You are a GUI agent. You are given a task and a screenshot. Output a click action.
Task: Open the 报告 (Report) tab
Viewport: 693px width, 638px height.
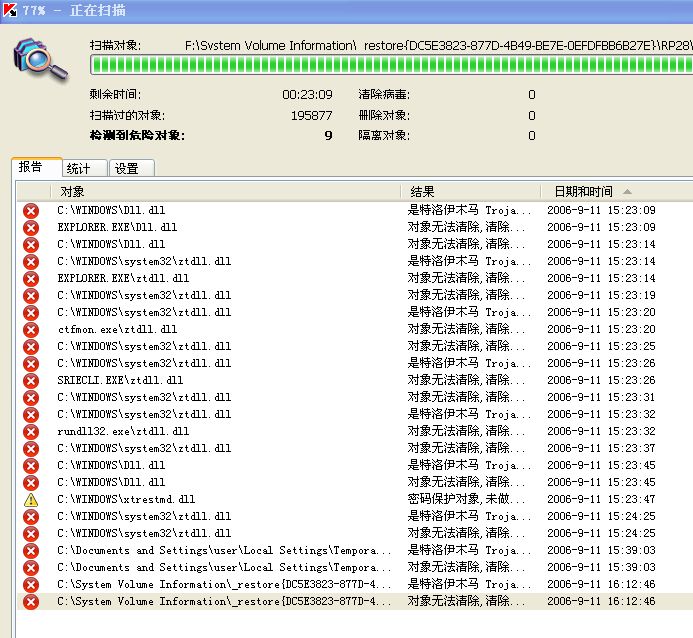point(37,167)
